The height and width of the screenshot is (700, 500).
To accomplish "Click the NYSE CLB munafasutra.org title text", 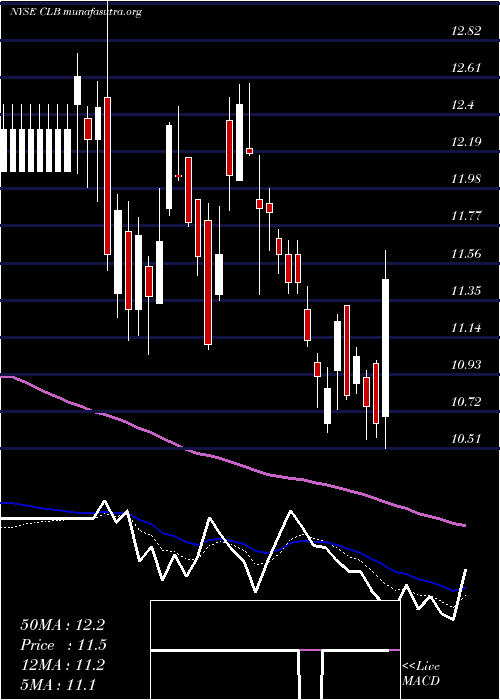I will [75, 12].
